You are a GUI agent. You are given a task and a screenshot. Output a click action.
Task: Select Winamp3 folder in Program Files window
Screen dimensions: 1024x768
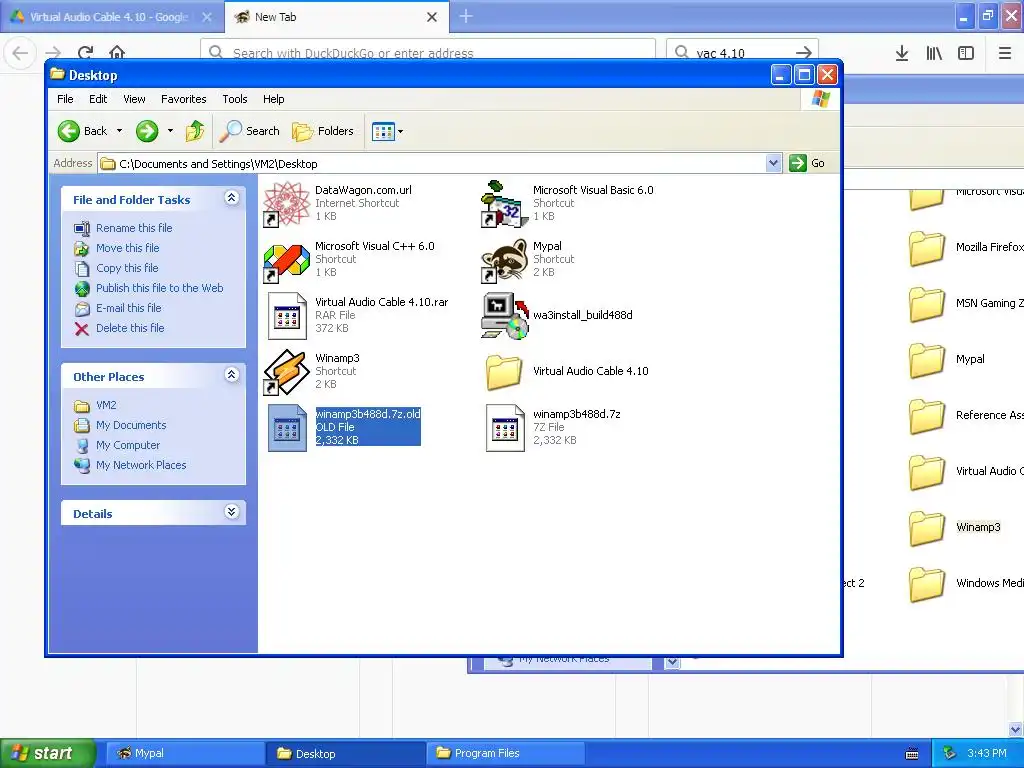click(927, 529)
